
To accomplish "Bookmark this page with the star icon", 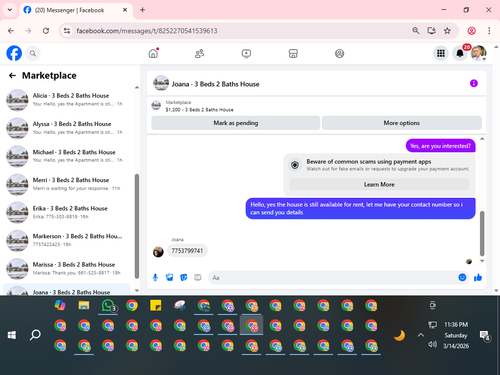I will [x=447, y=31].
